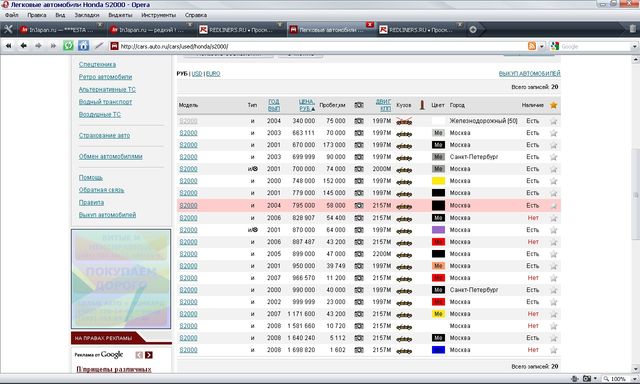The image size is (640, 384).
Task: Open the RSS feed icon in address bar
Action: 532,46
